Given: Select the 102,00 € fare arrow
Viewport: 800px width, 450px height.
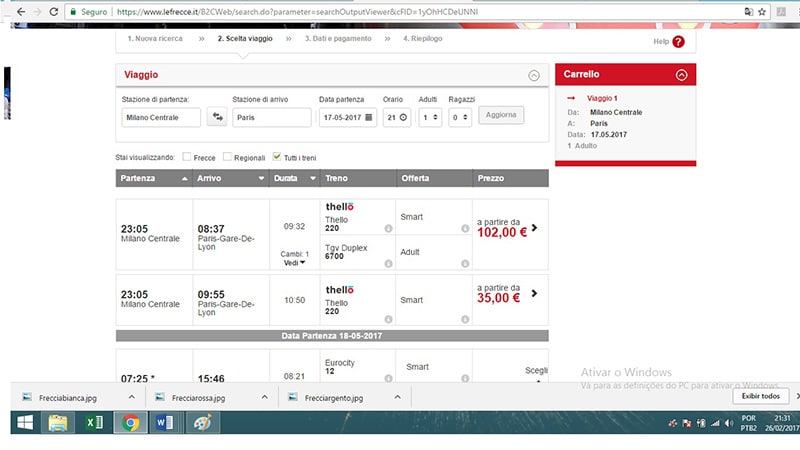Looking at the screenshot, I should coord(534,228).
